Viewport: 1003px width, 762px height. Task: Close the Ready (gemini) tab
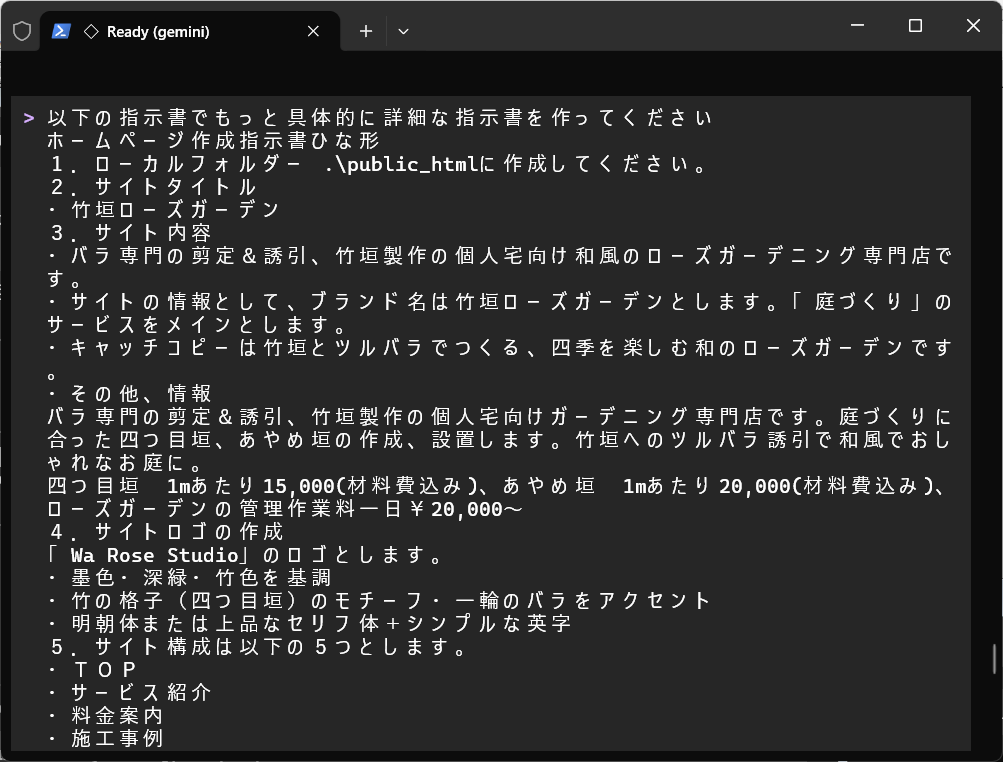(x=313, y=31)
